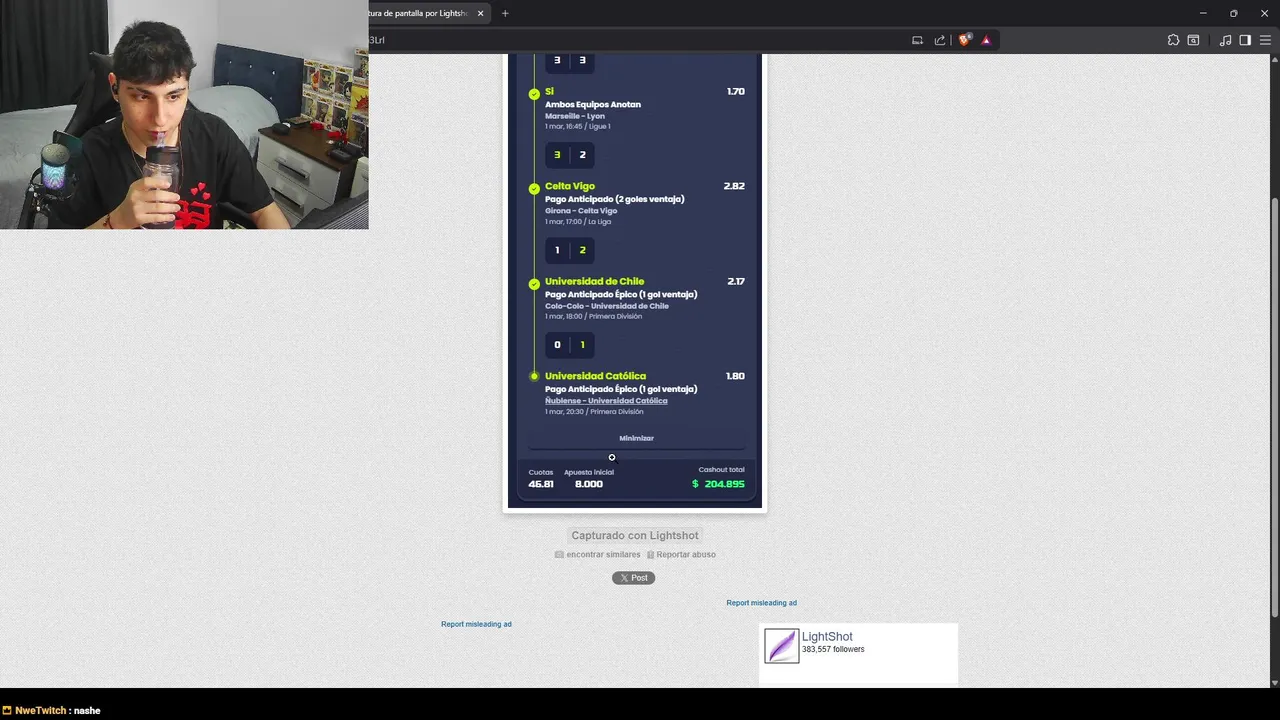Click the 'Cuotas' value 46.81
This screenshot has width=1280, height=720.
[541, 484]
